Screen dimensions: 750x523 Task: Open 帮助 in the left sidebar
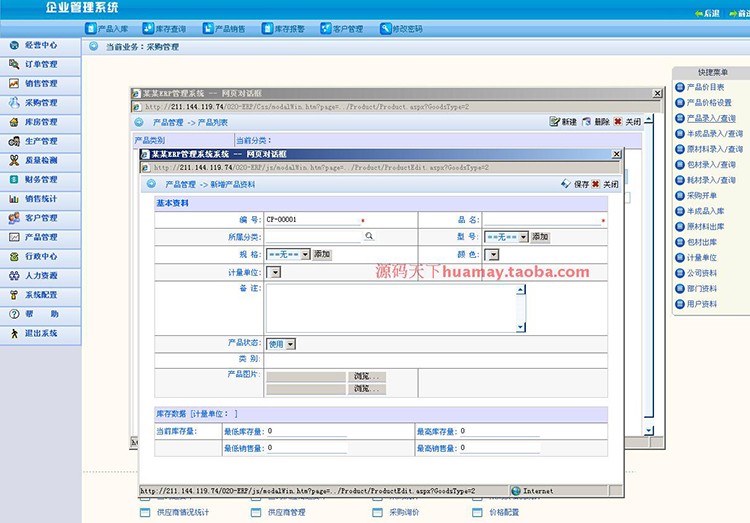tap(40, 314)
